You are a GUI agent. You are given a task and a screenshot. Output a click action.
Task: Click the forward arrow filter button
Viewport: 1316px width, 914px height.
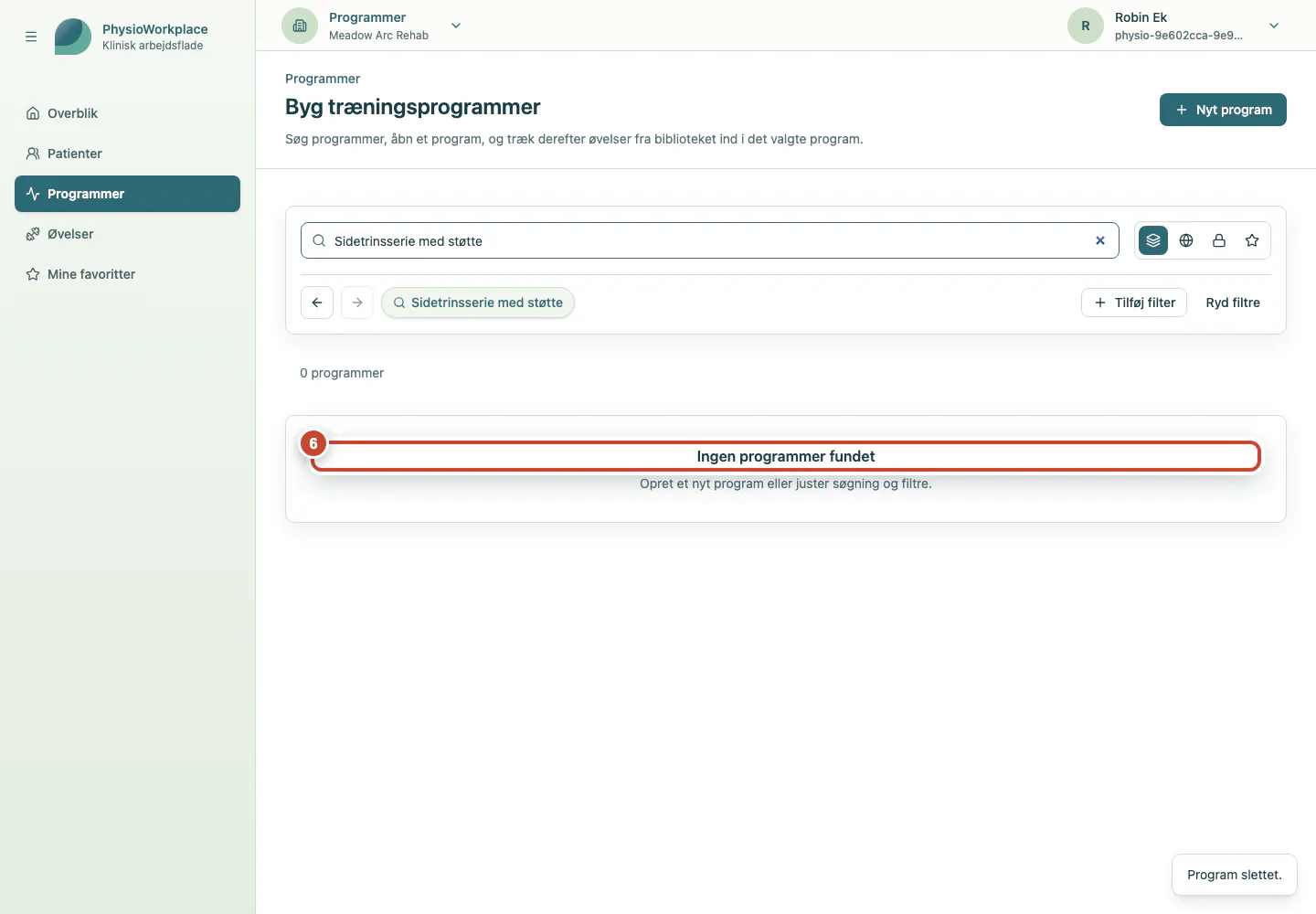pos(357,303)
